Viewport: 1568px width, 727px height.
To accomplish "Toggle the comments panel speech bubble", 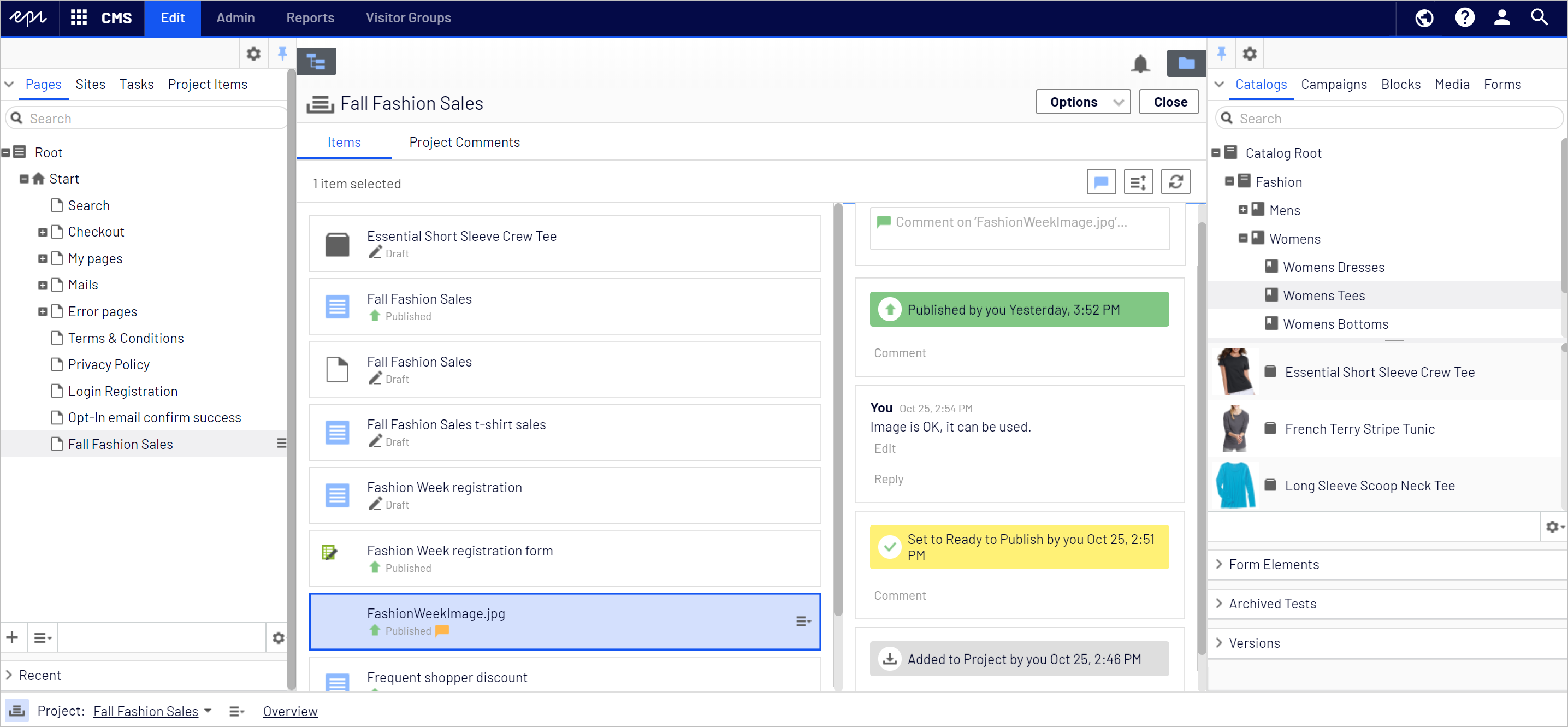I will 1100,181.
